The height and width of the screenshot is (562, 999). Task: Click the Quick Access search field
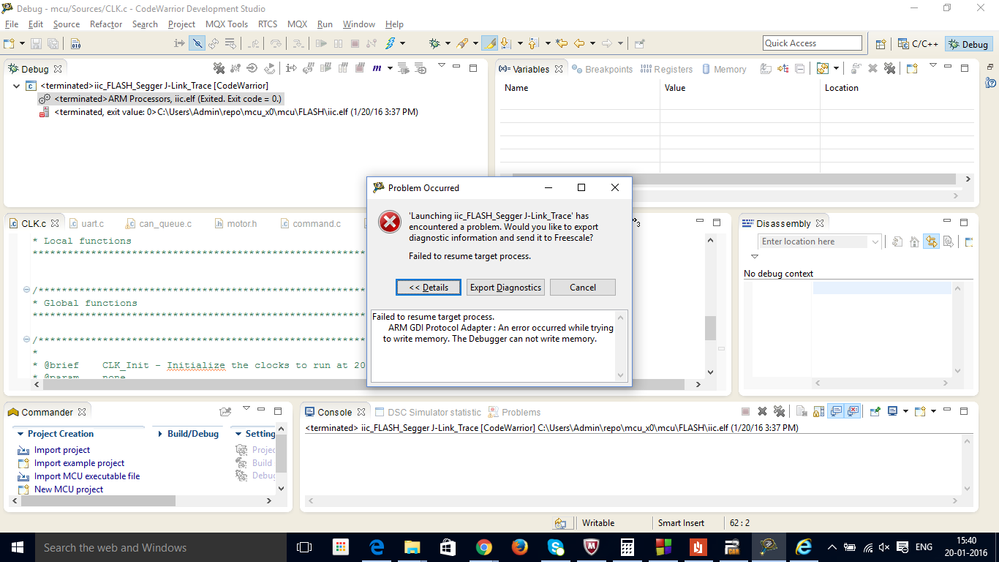(x=812, y=43)
